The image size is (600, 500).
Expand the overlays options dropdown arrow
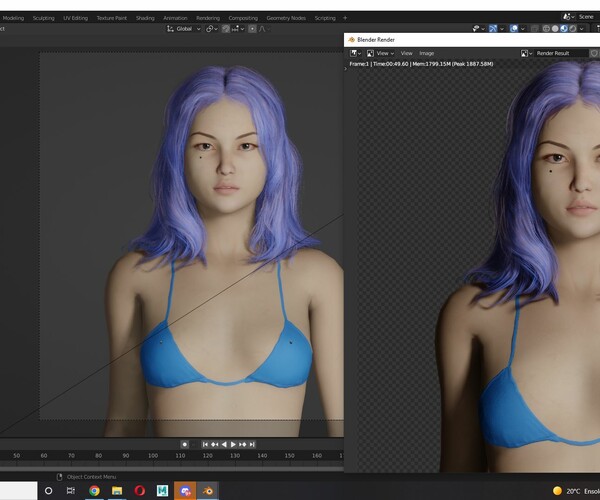click(523, 29)
